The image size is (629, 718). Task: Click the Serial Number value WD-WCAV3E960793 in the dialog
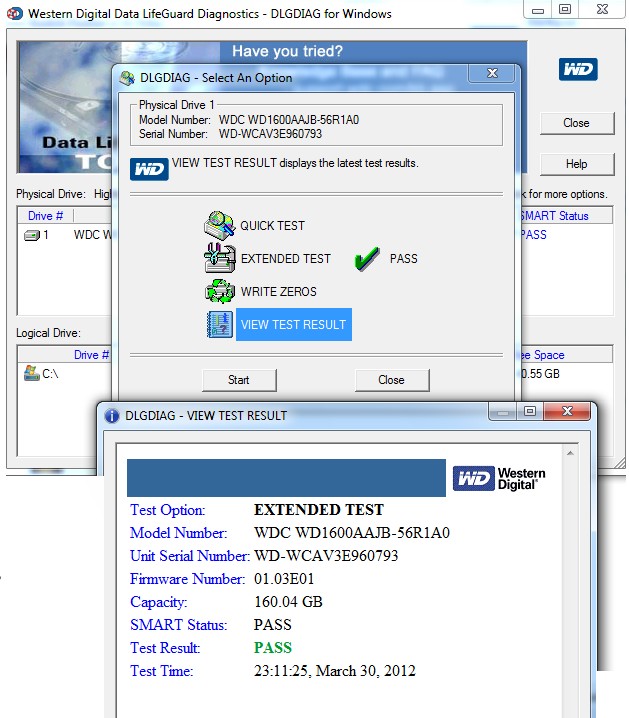click(270, 134)
